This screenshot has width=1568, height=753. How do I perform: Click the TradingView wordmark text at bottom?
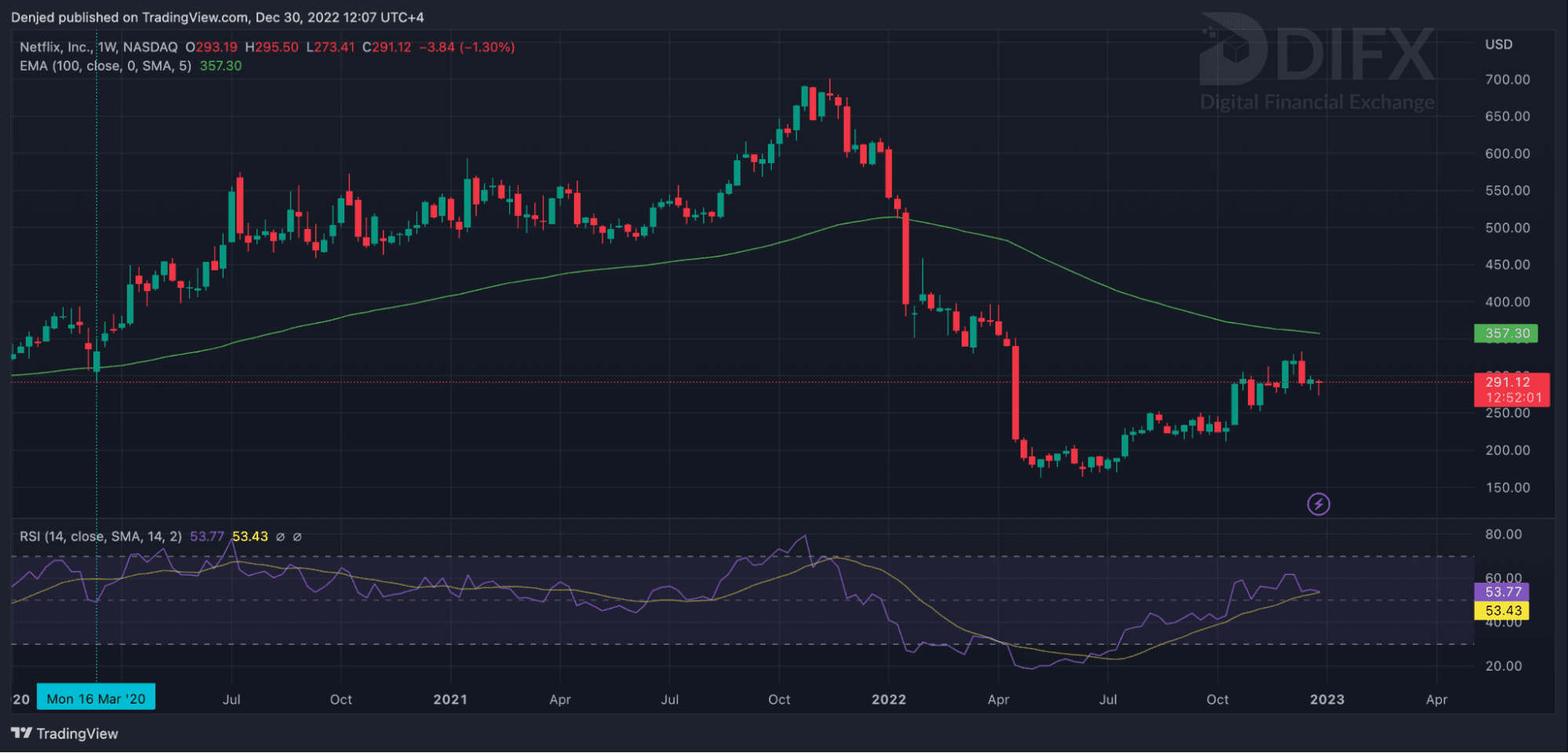(x=77, y=733)
